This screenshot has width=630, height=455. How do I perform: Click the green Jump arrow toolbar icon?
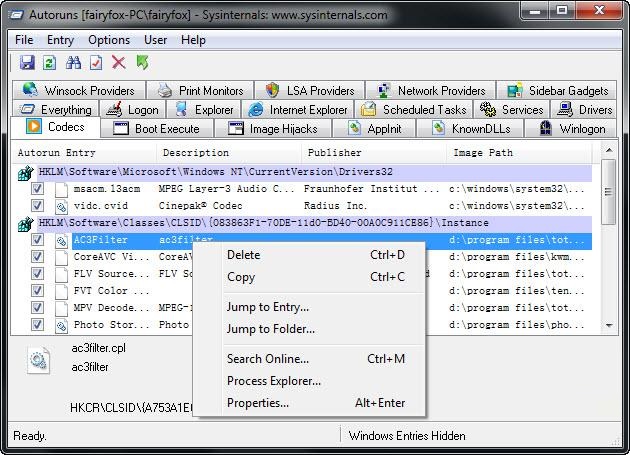[x=142, y=63]
